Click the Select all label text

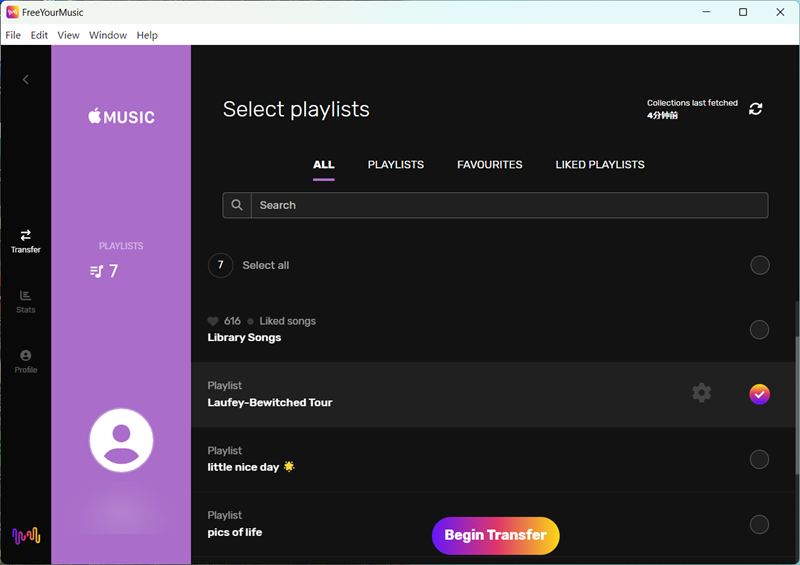click(x=266, y=265)
